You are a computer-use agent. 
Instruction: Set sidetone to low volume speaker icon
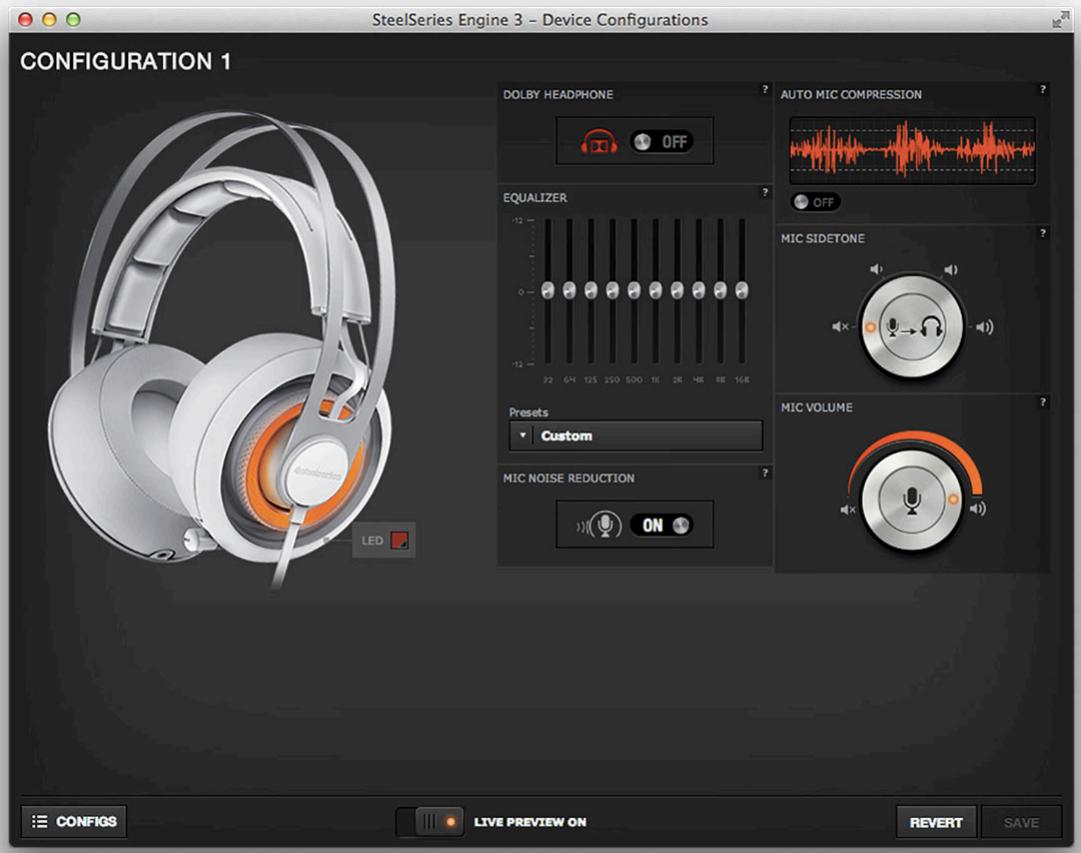click(876, 269)
